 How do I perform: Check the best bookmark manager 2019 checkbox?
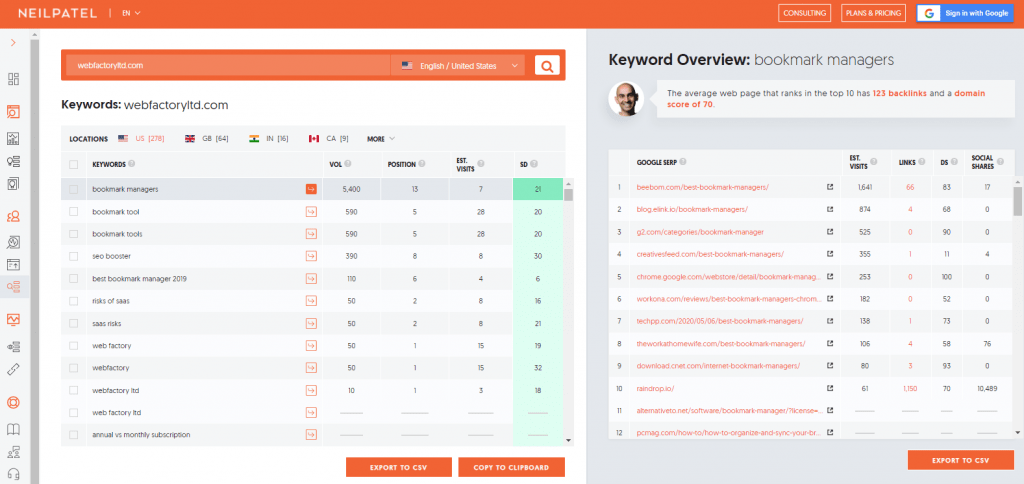74,279
